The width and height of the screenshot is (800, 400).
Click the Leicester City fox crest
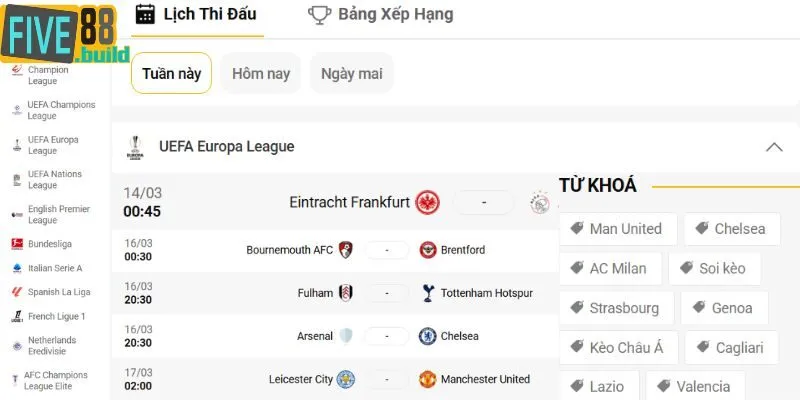click(x=346, y=379)
